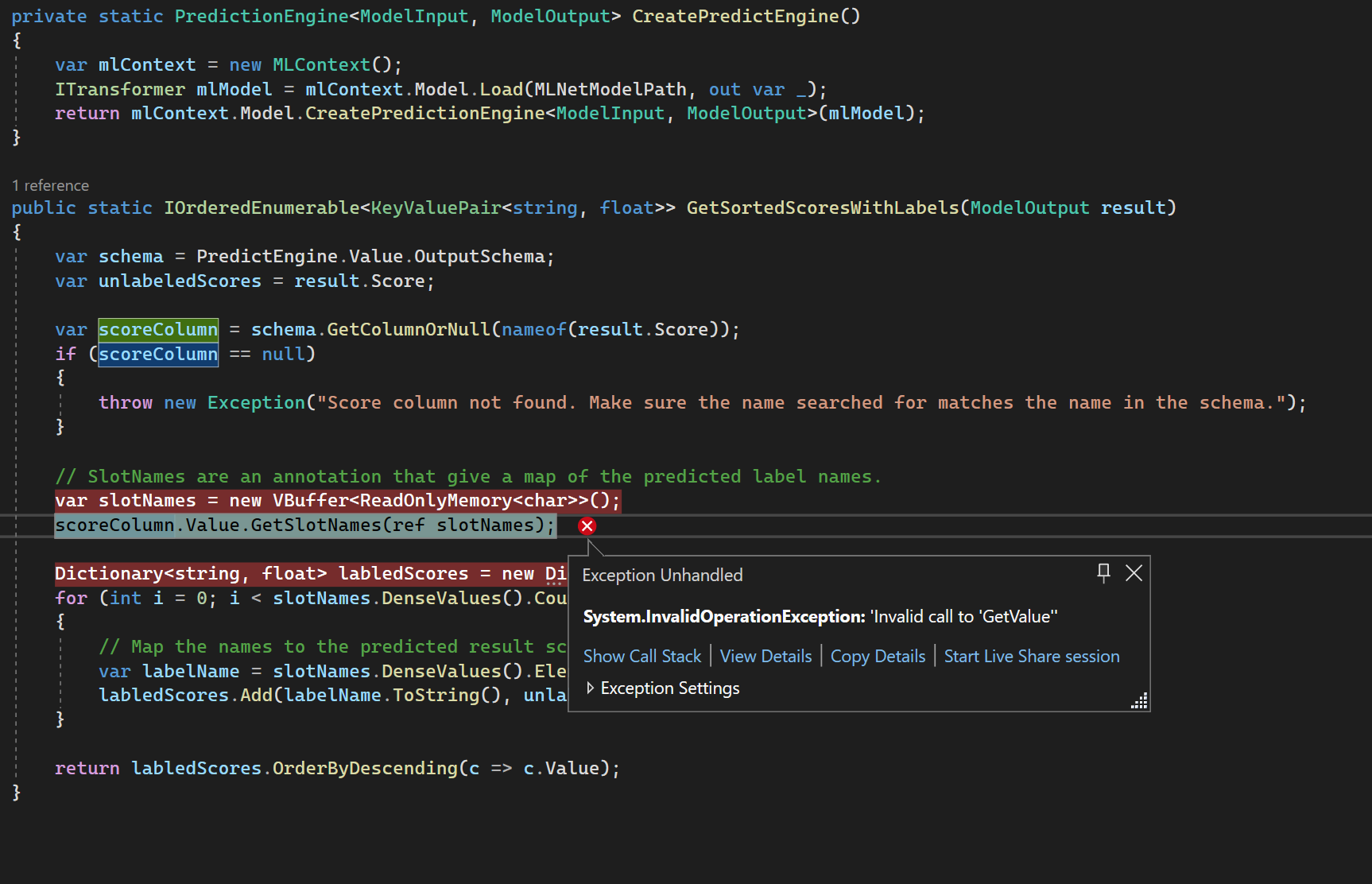Select the highlighted scoreColumn identifier
Screen dimensions: 1372x884
157,329
